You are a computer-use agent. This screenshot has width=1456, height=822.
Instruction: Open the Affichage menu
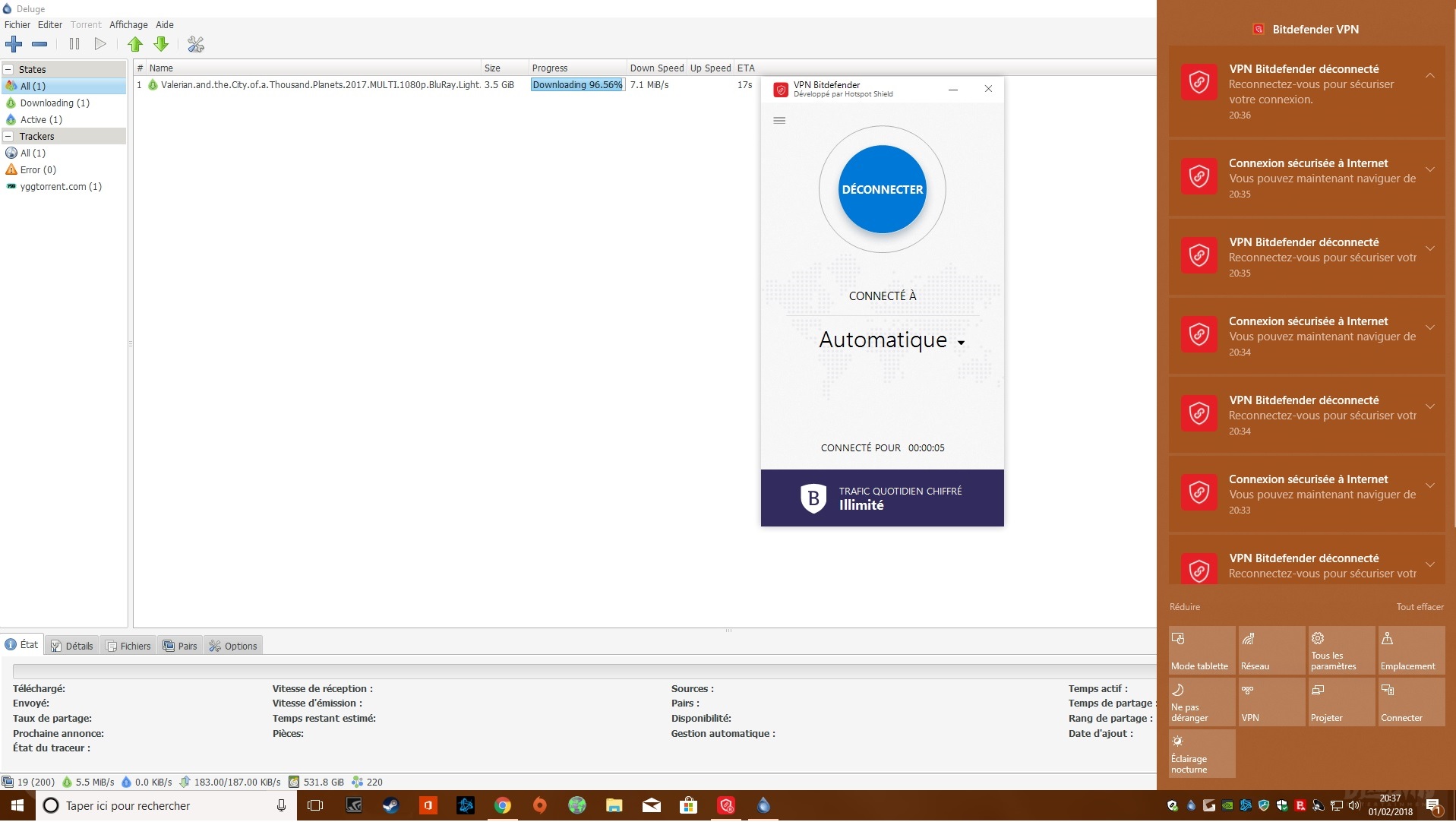pyautogui.click(x=128, y=24)
